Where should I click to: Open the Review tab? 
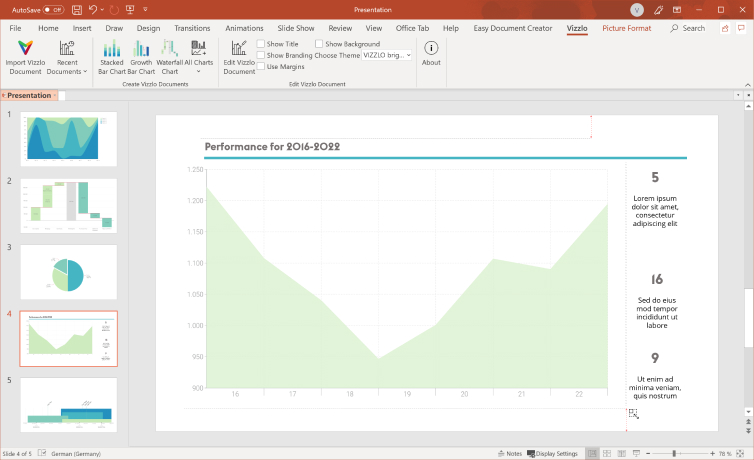point(340,28)
